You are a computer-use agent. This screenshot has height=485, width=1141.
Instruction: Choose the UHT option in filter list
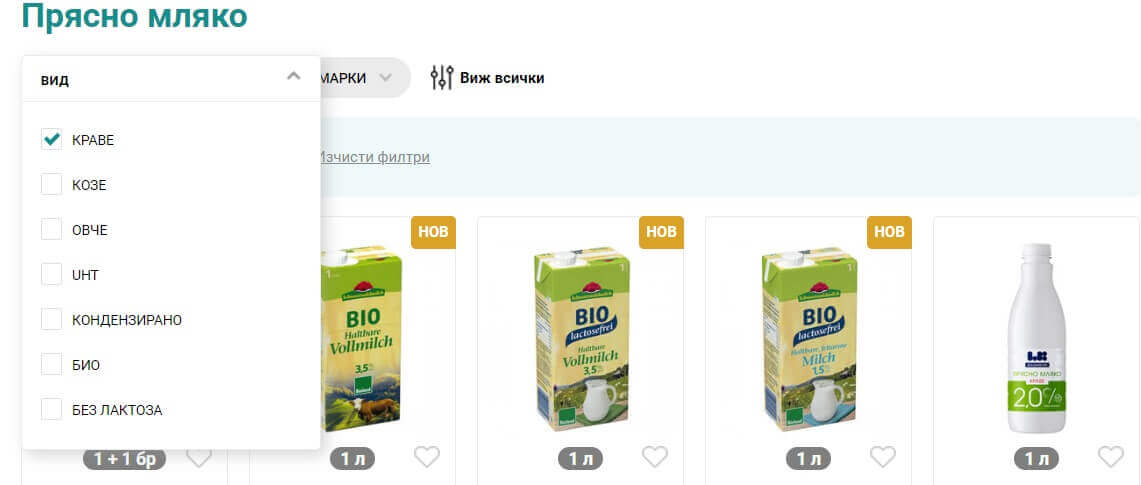point(52,275)
